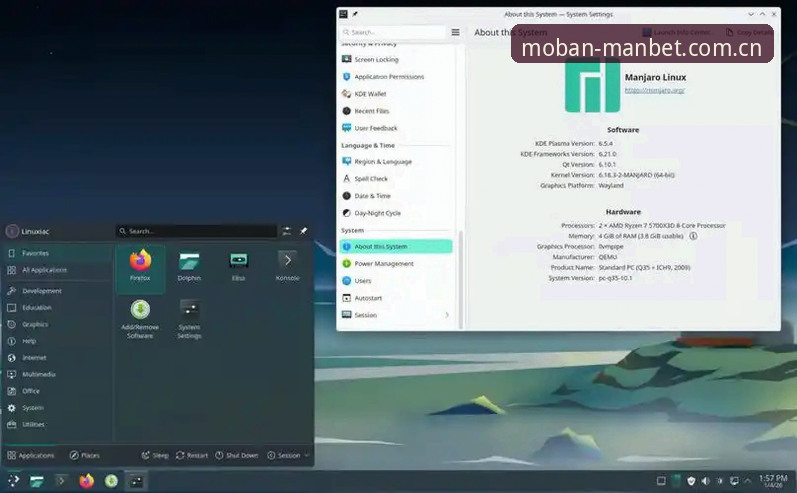Pin the application launcher open
The height and width of the screenshot is (493, 797).
click(303, 231)
